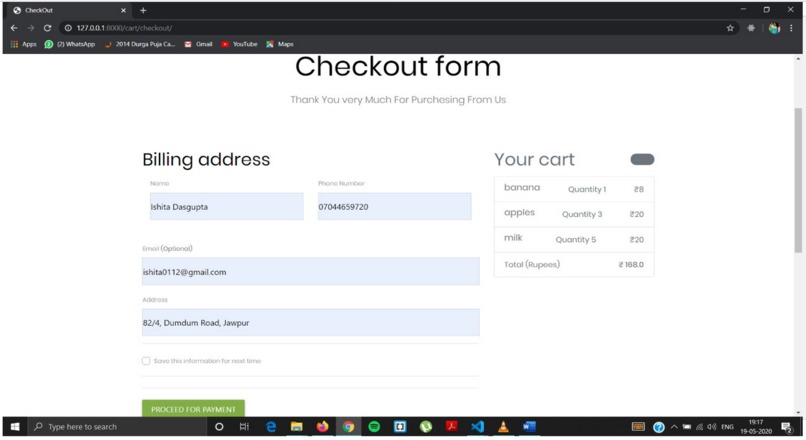Open uTorrent from the taskbar
806x440 pixels.
[426, 427]
